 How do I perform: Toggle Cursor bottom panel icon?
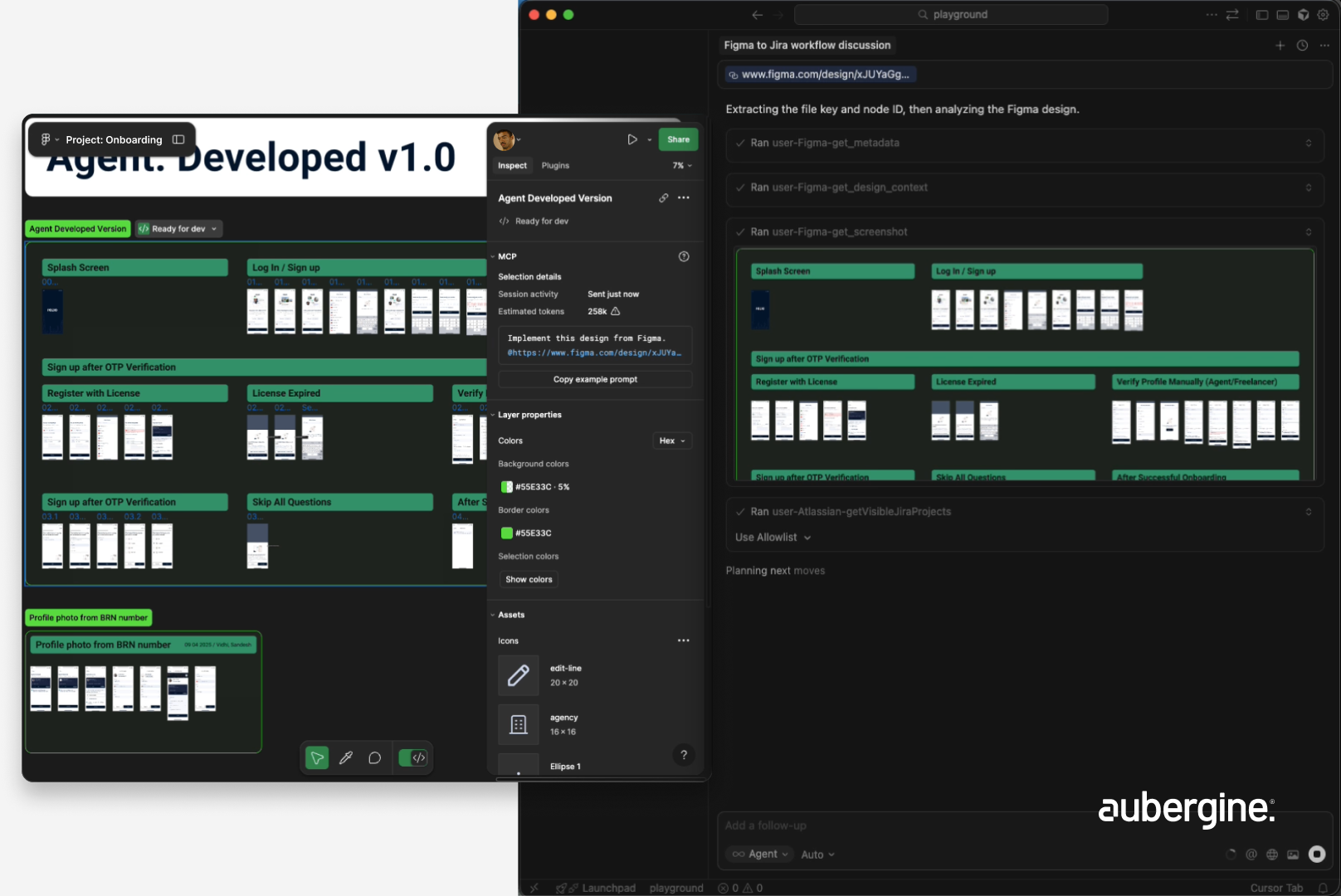coord(1283,15)
